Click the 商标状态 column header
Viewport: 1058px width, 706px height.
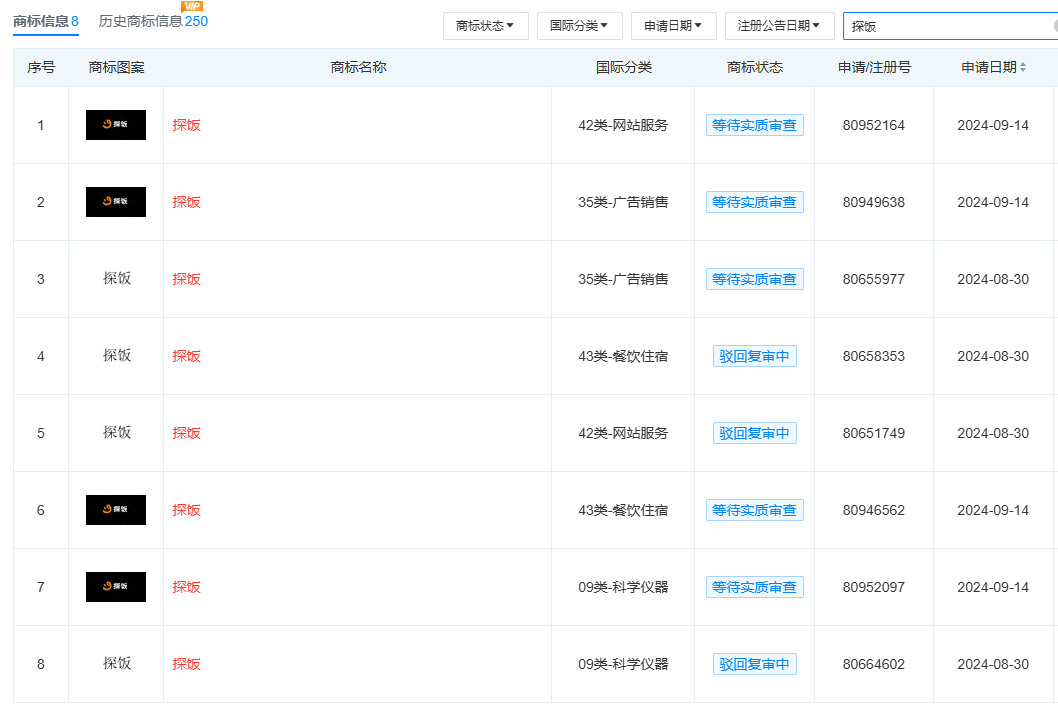pyautogui.click(x=754, y=67)
